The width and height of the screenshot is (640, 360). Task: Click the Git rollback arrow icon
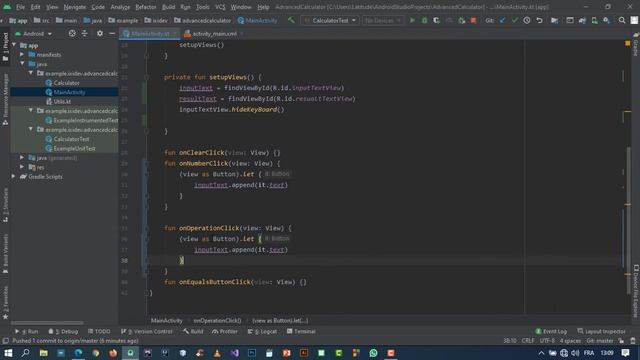point(539,20)
